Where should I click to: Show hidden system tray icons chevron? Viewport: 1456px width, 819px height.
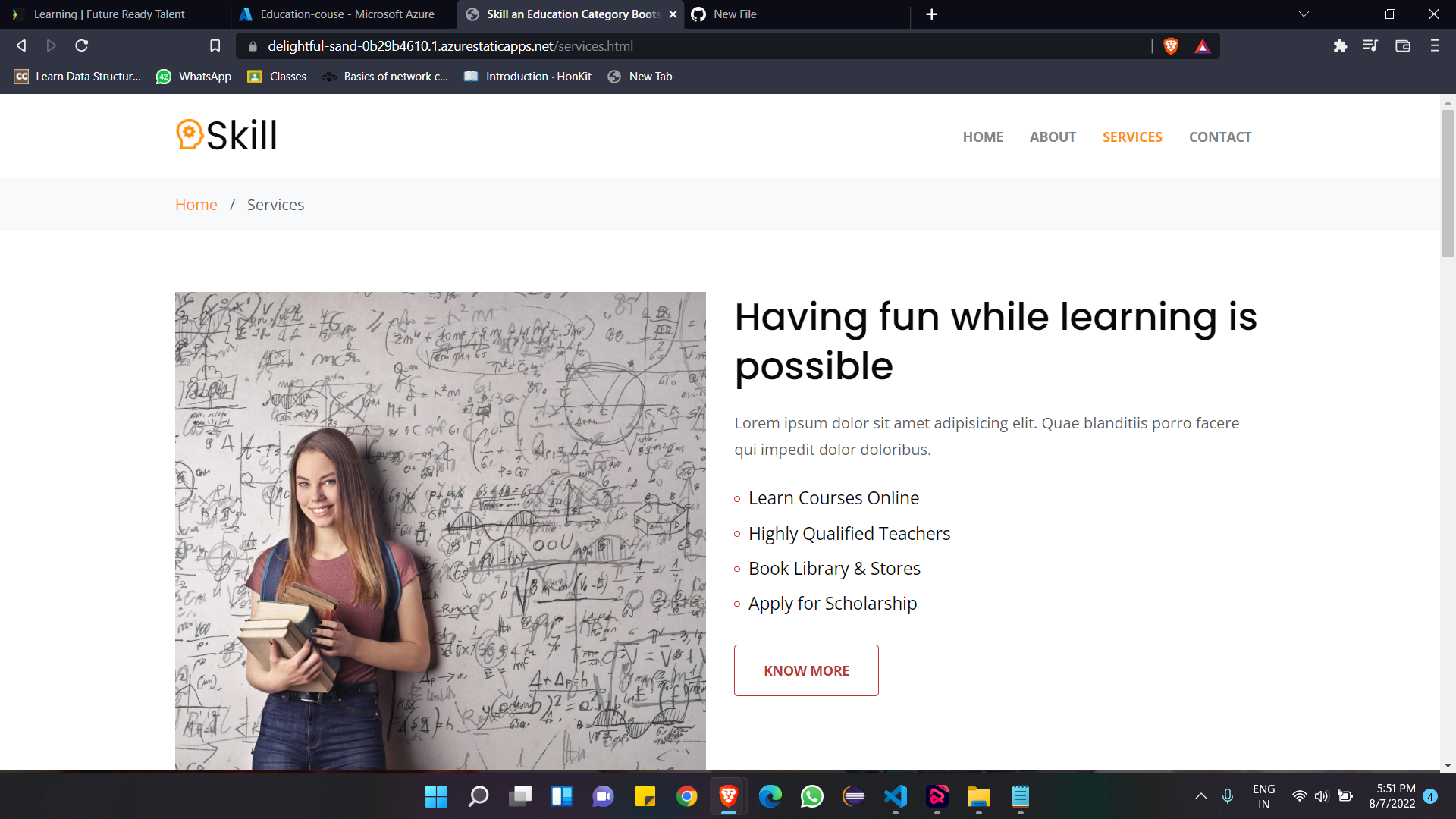[1201, 796]
